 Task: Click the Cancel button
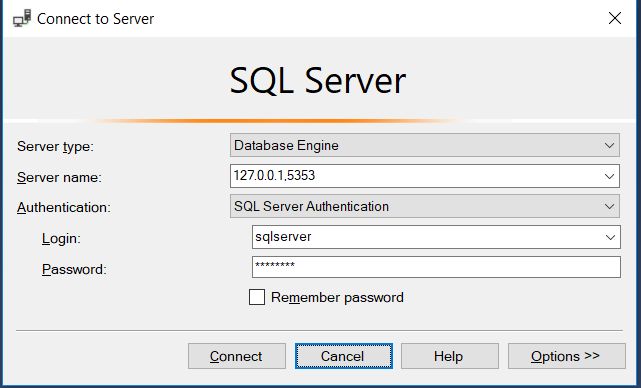click(344, 356)
